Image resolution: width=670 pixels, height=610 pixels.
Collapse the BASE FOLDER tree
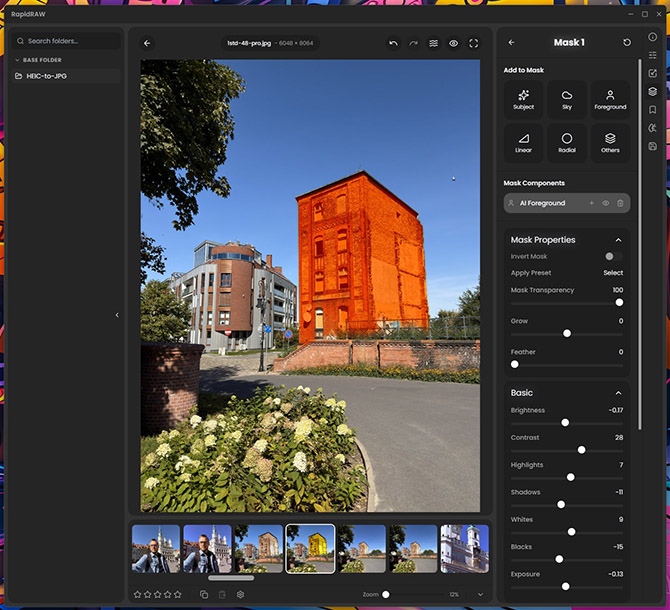coord(17,60)
